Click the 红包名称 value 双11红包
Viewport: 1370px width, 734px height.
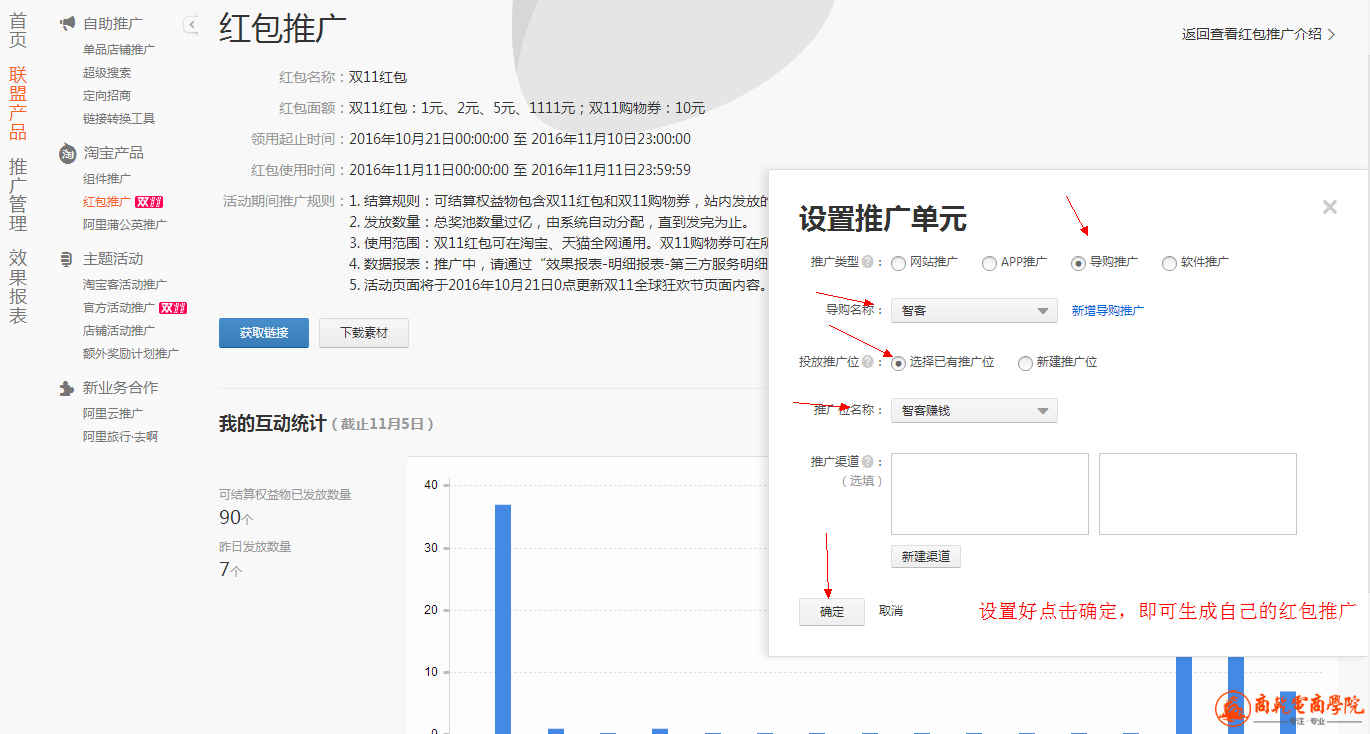[378, 77]
